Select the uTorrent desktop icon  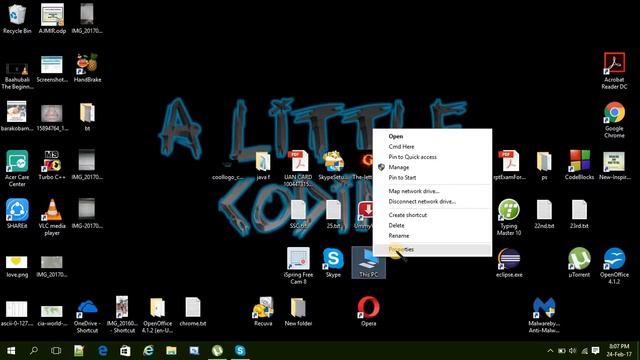579,262
